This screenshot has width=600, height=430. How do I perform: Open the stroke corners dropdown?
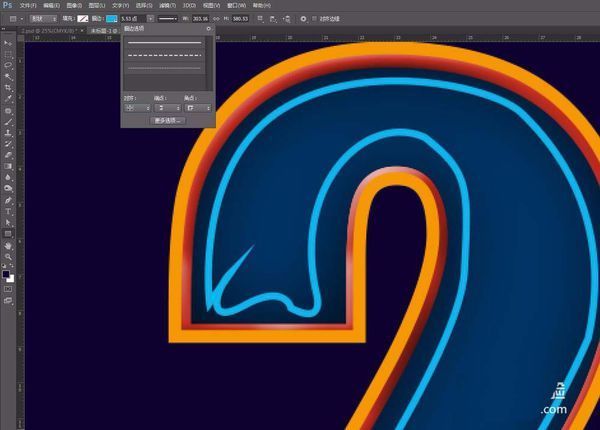pyautogui.click(x=198, y=107)
